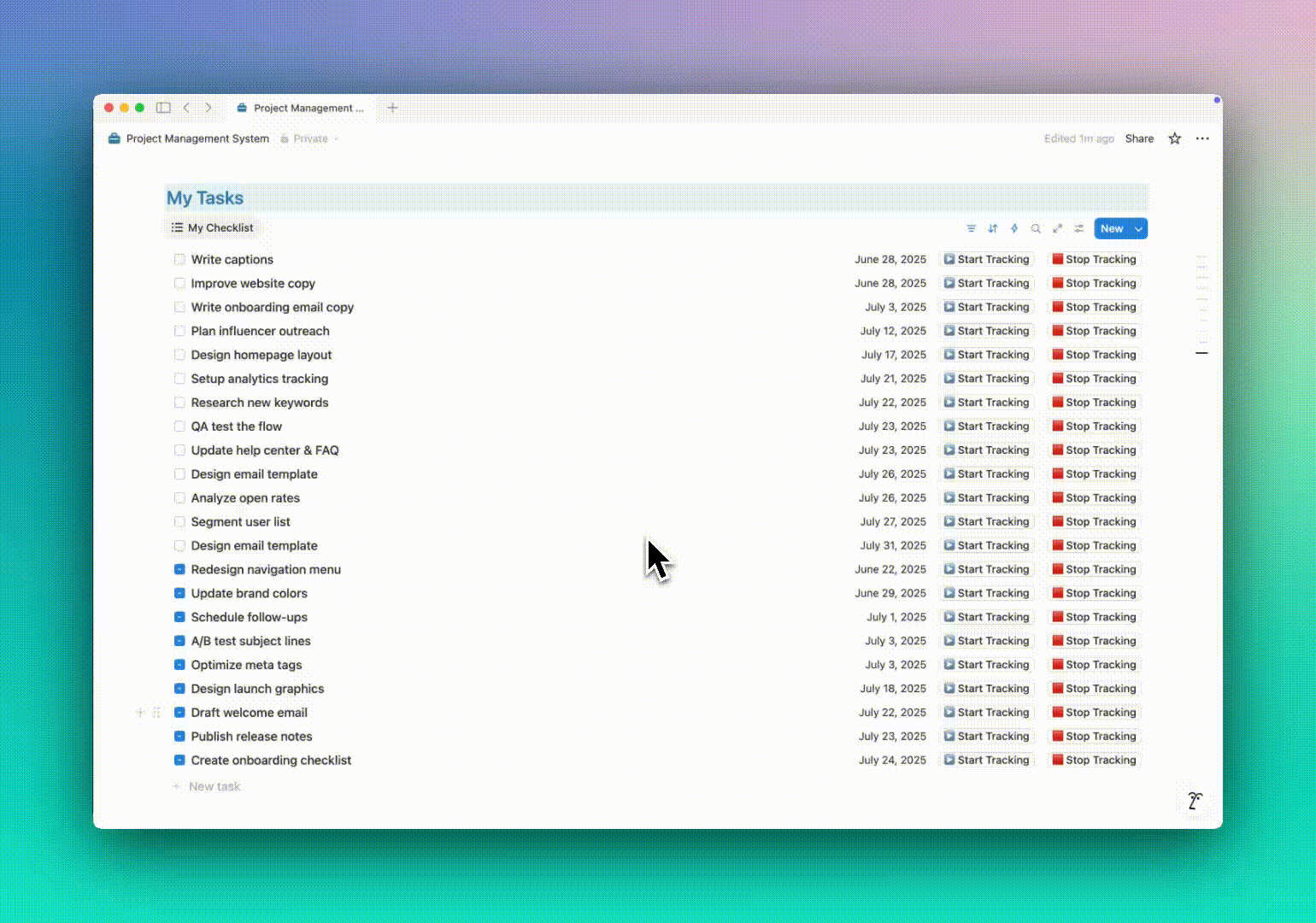Open the Design launch graphics task
The height and width of the screenshot is (923, 1316).
[x=258, y=688]
